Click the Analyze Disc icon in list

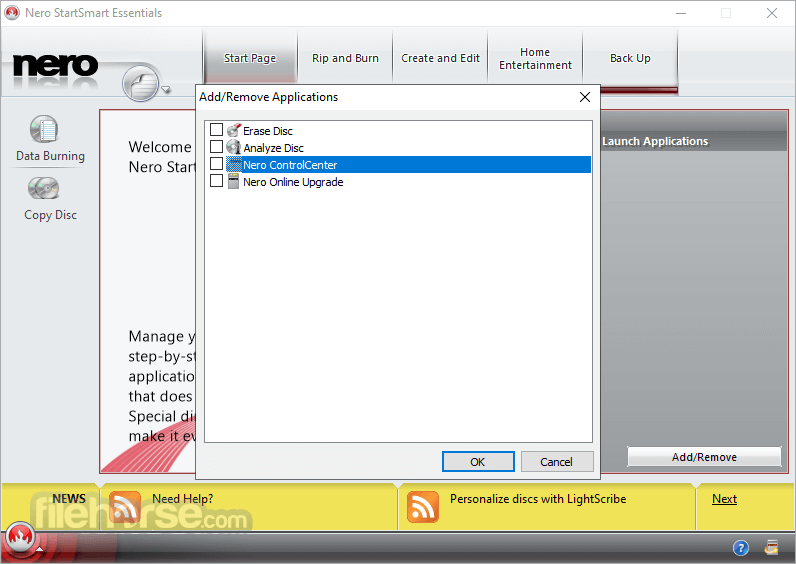pyautogui.click(x=234, y=147)
